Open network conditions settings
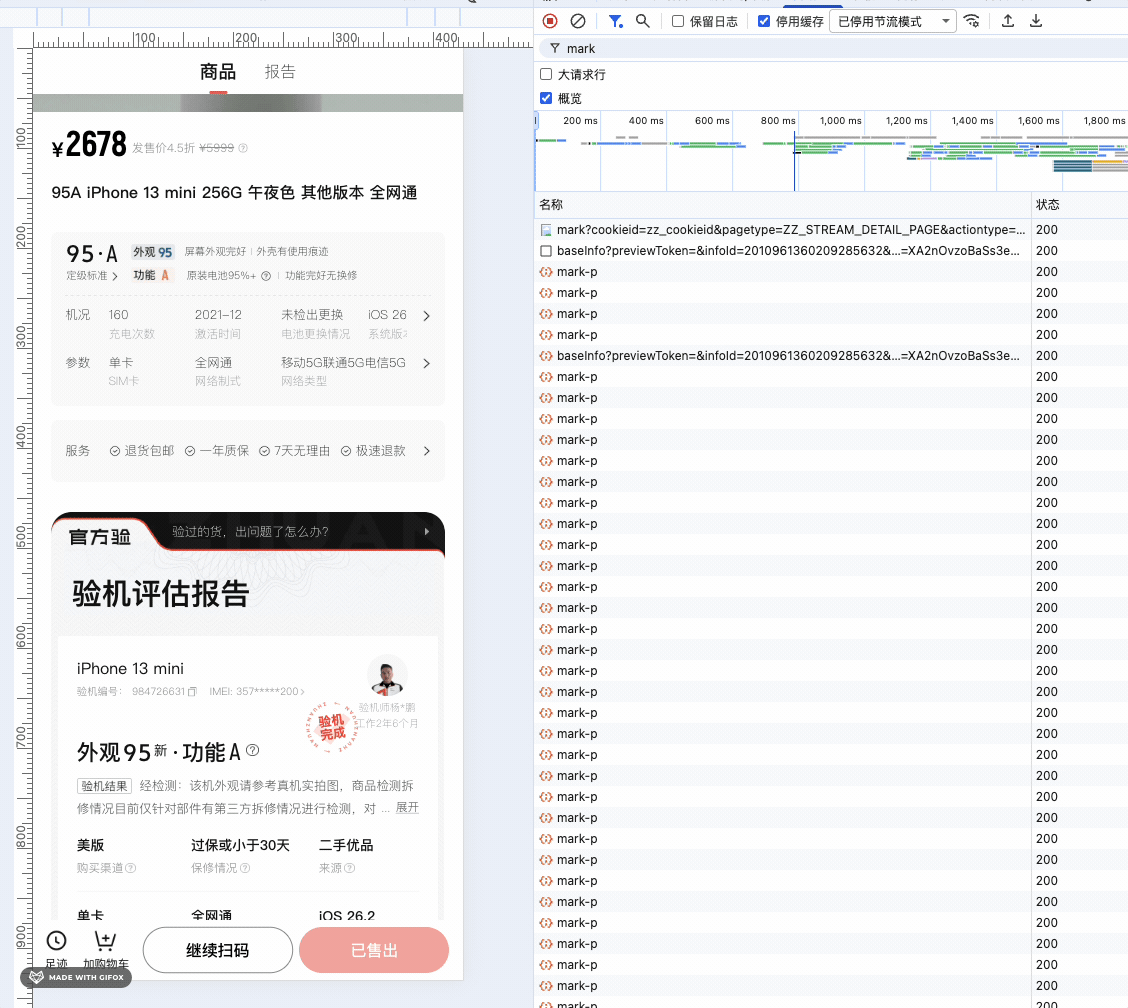 (x=971, y=20)
